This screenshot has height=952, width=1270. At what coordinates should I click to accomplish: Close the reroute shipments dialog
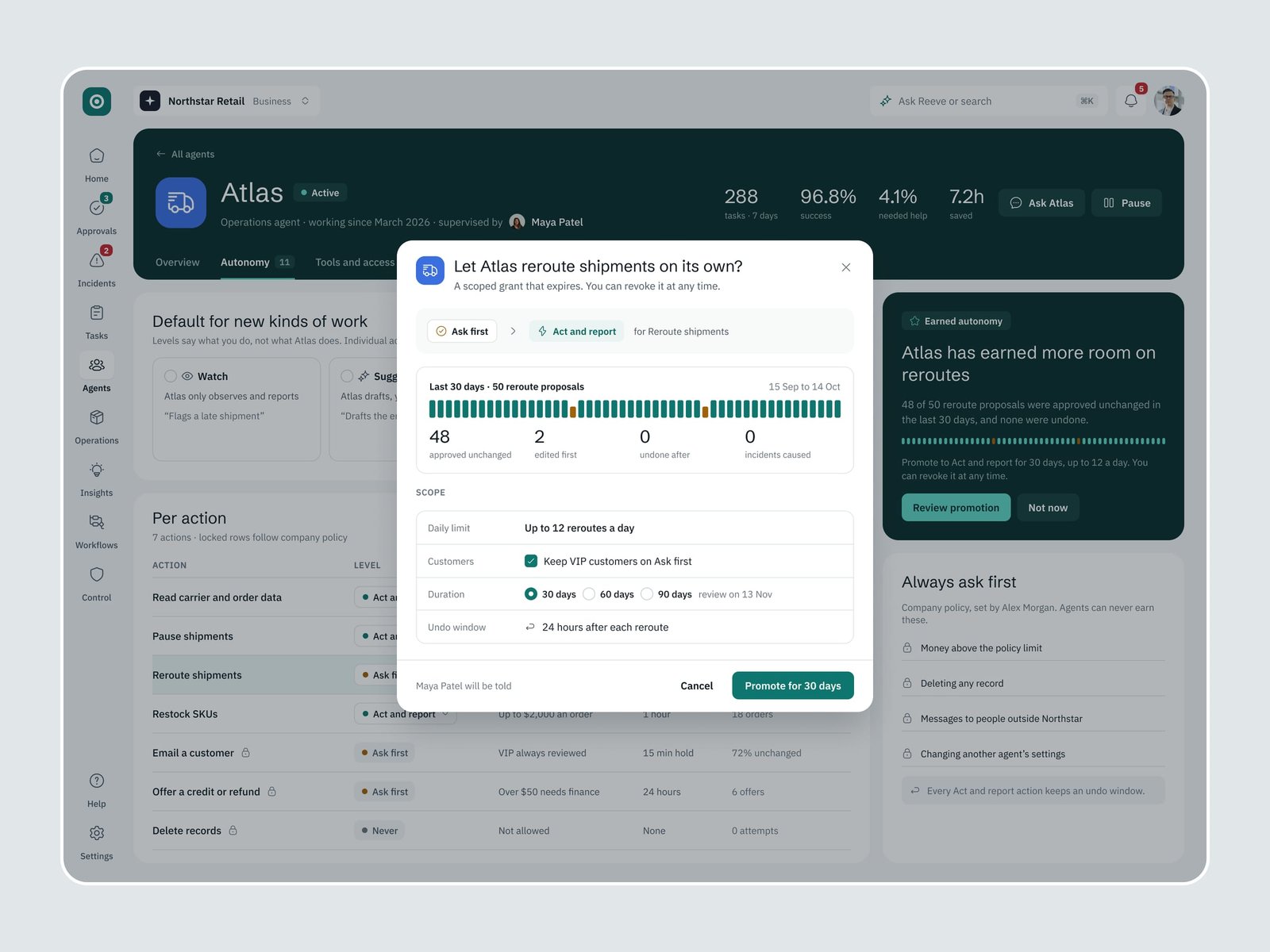[846, 267]
